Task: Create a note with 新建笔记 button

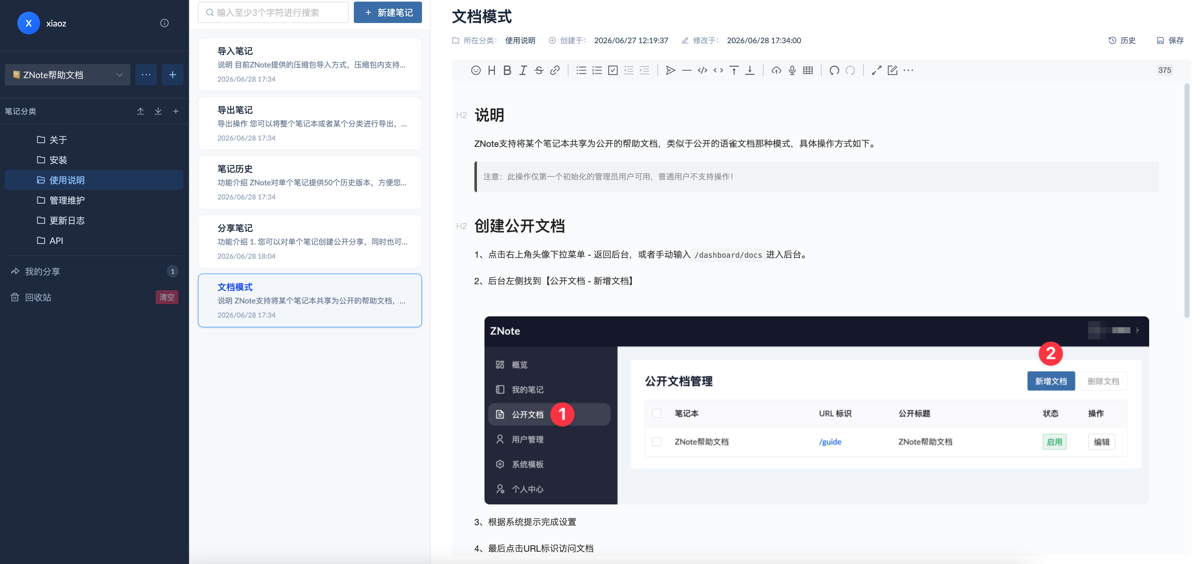Action: click(x=388, y=12)
